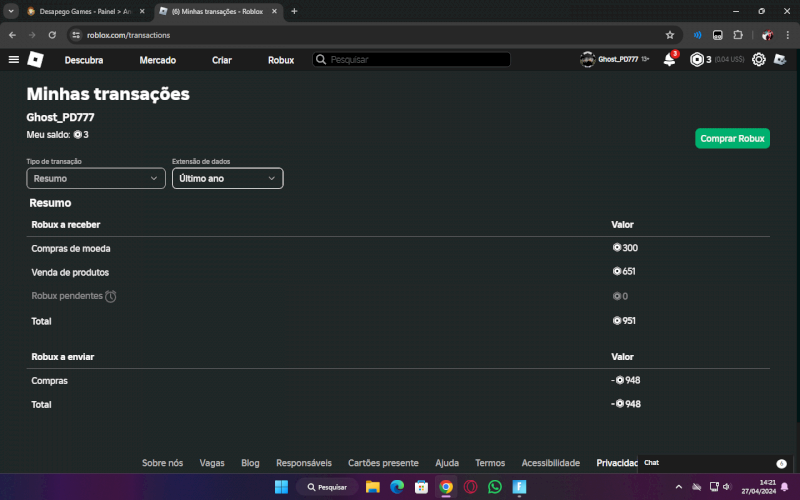Click the Robux pendentes label
800x500 pixels.
point(67,296)
